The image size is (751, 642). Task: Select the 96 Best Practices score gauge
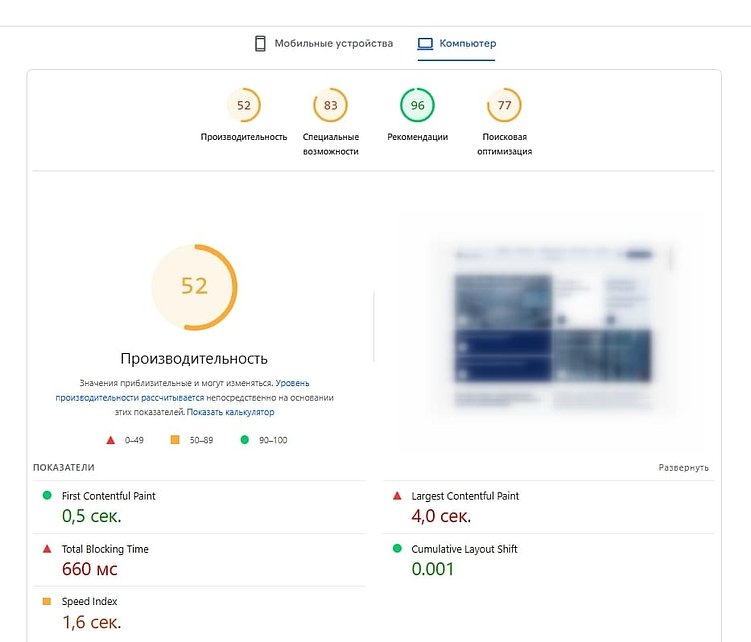click(418, 105)
